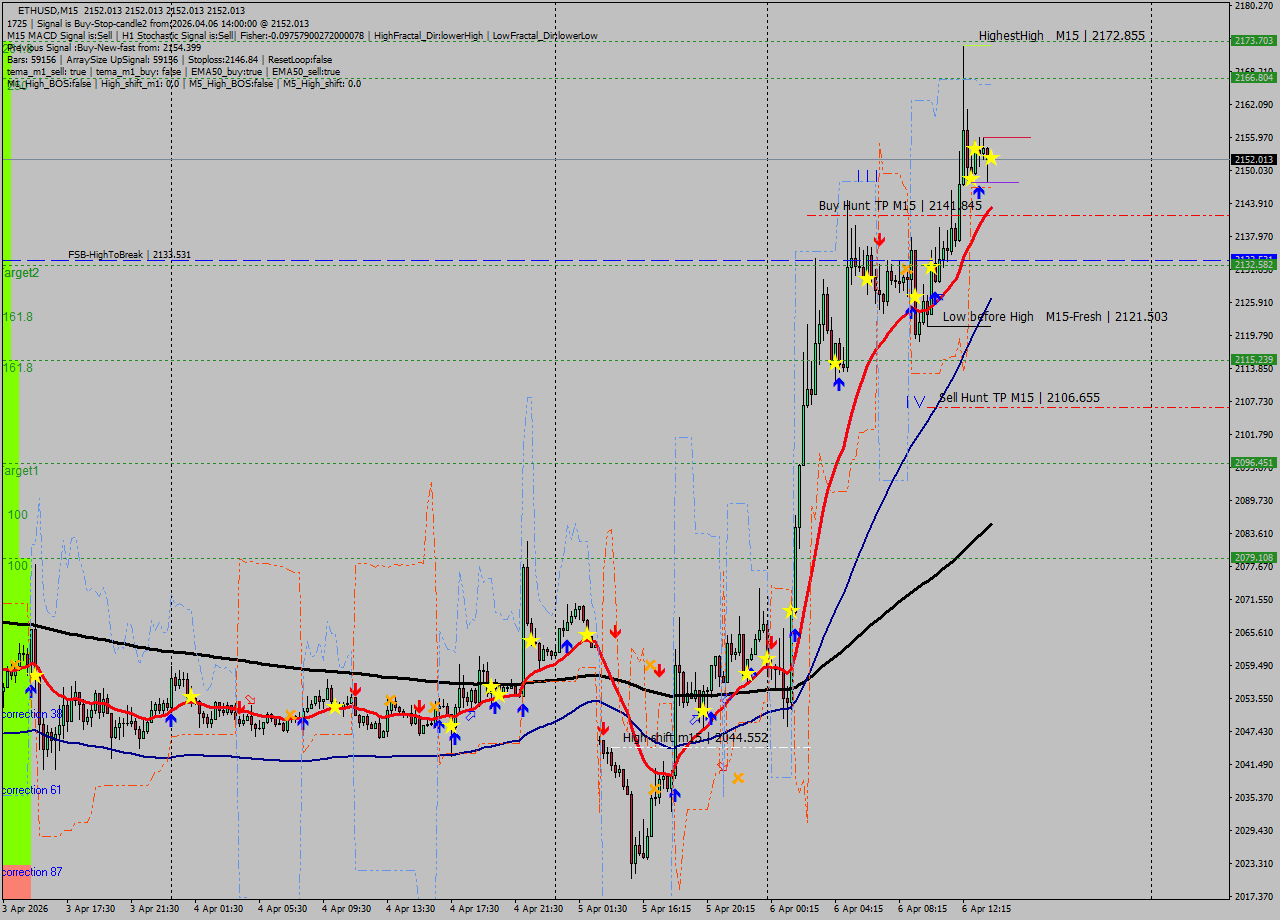
Task: Click the green 2079.108 price level tag
Action: tap(1253, 558)
